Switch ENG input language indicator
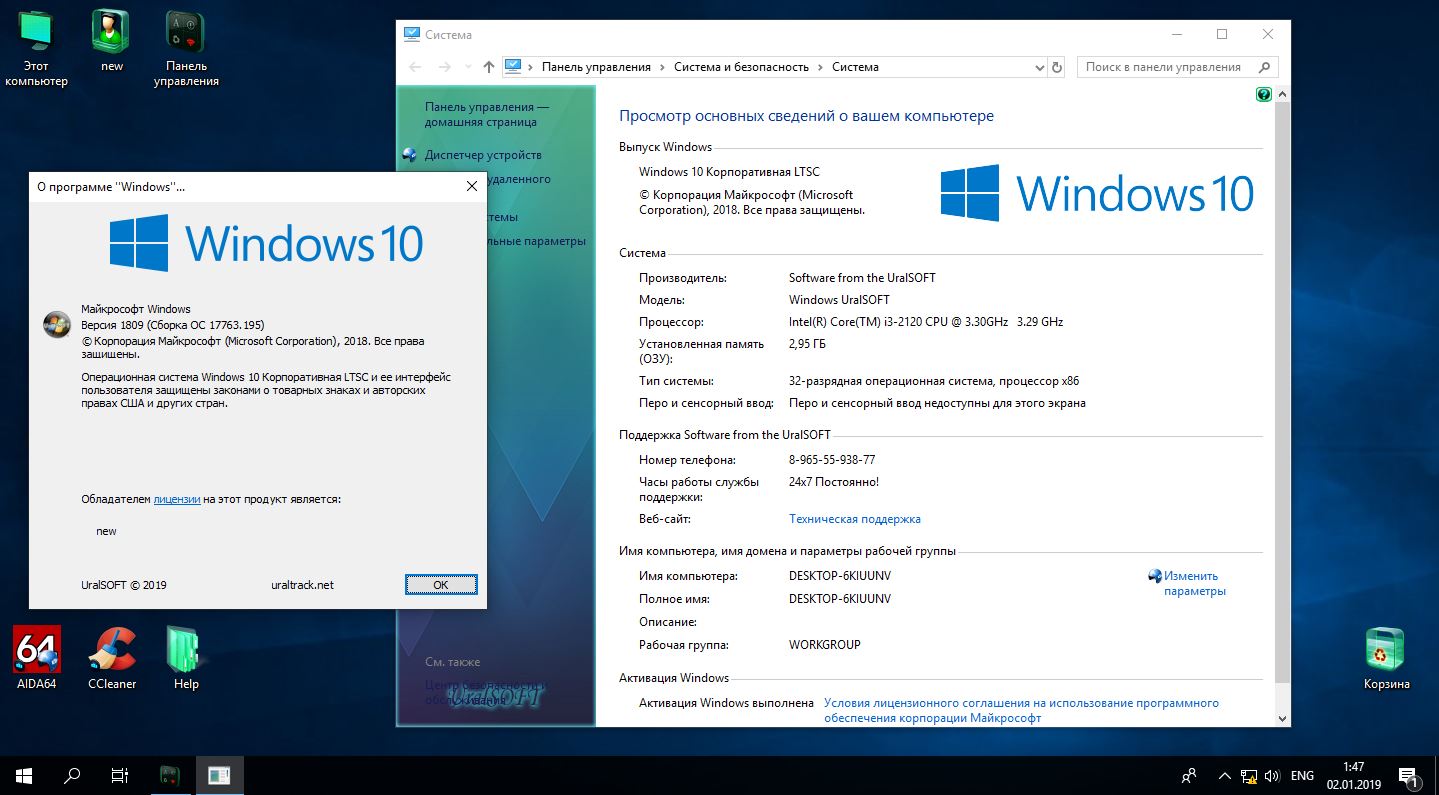This screenshot has height=795, width=1439. [x=1302, y=775]
